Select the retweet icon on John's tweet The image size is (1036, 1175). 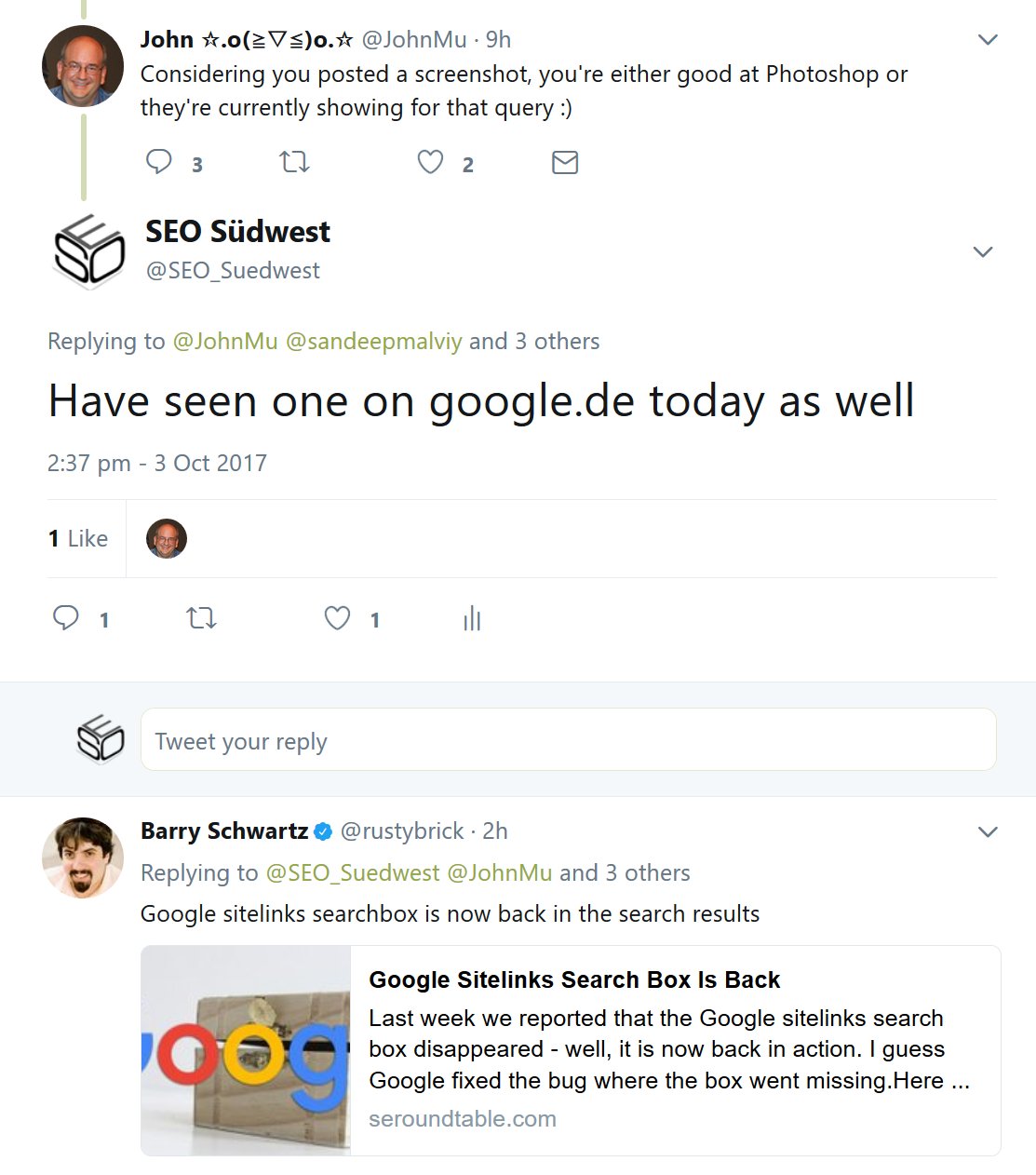tap(294, 161)
